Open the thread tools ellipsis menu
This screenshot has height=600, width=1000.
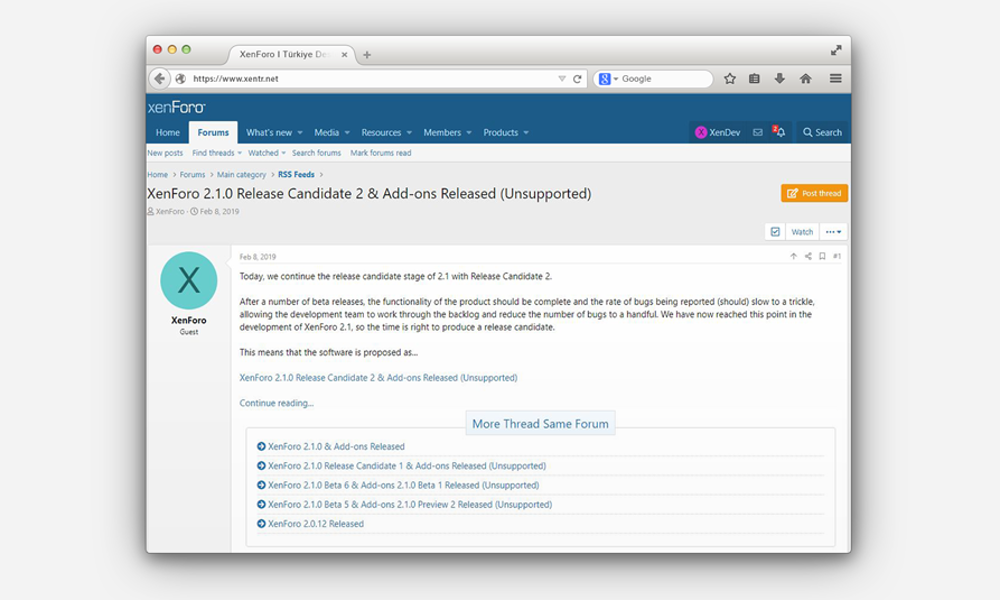[x=833, y=231]
